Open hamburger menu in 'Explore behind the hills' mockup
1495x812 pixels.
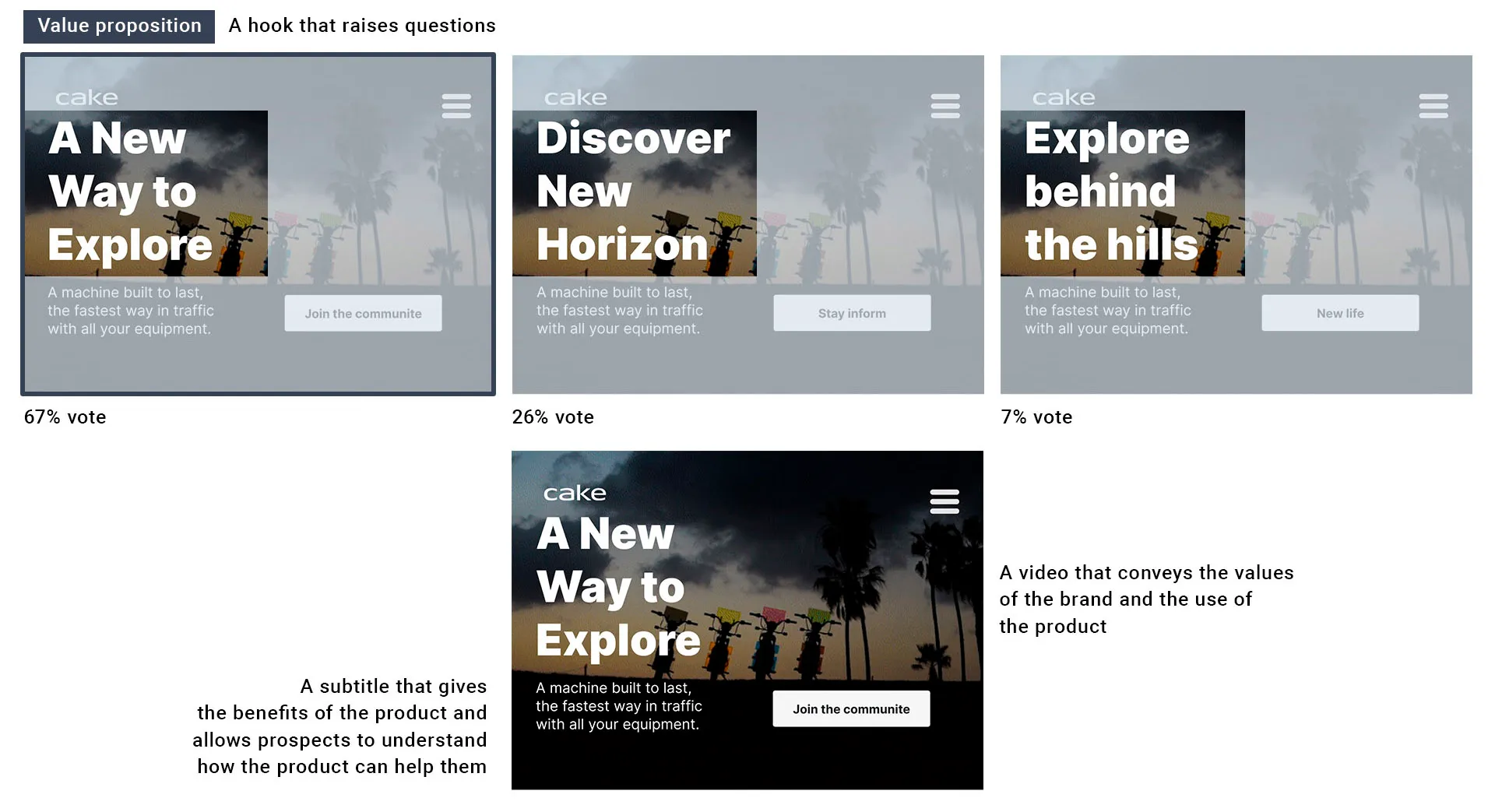1433,106
